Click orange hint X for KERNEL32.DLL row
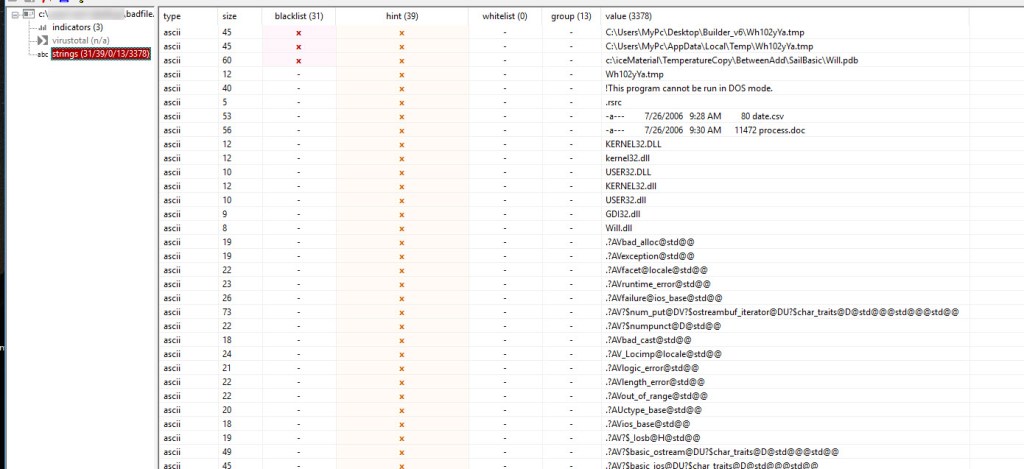 [x=401, y=144]
